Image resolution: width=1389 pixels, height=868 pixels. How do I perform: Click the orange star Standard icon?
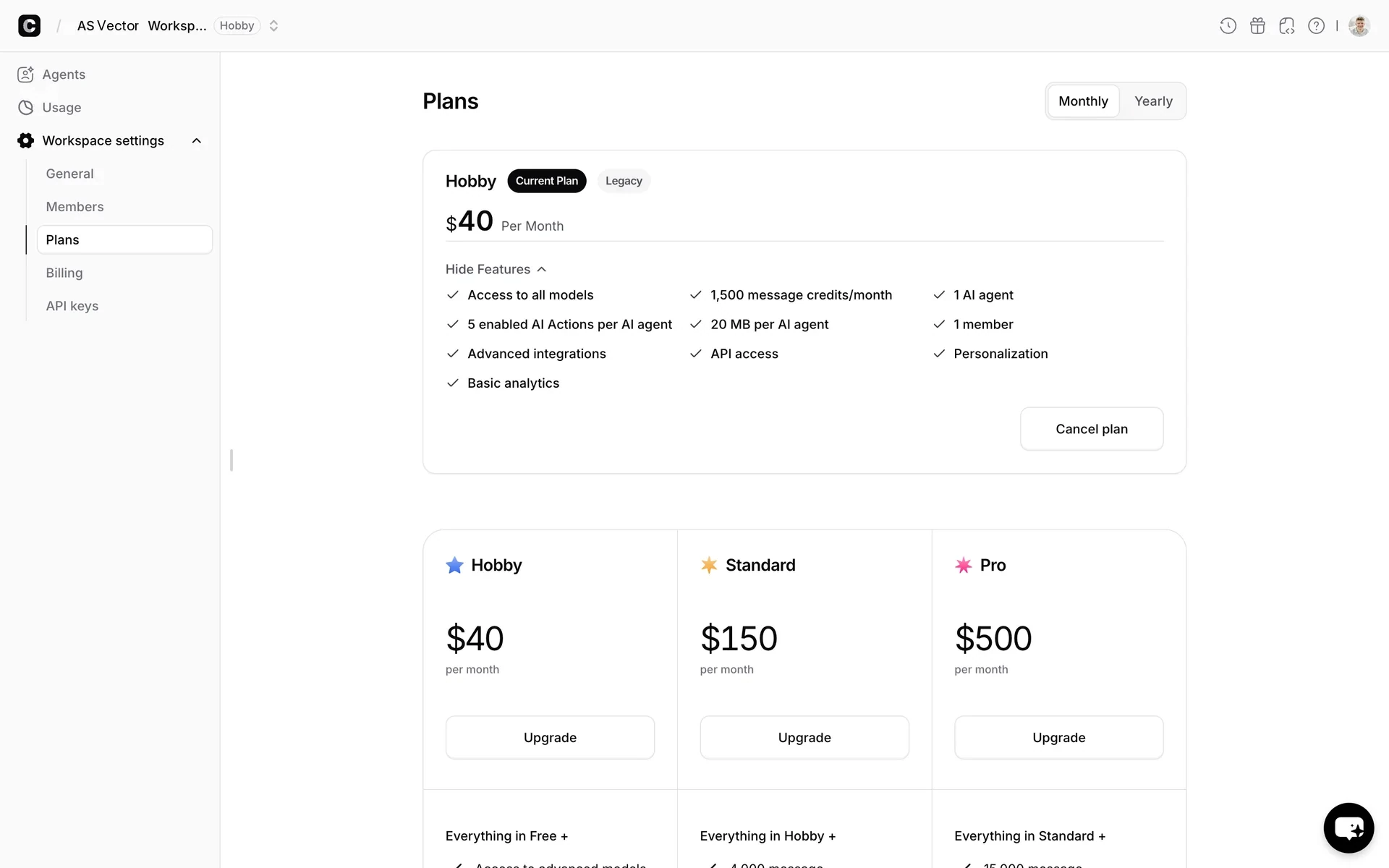[709, 565]
